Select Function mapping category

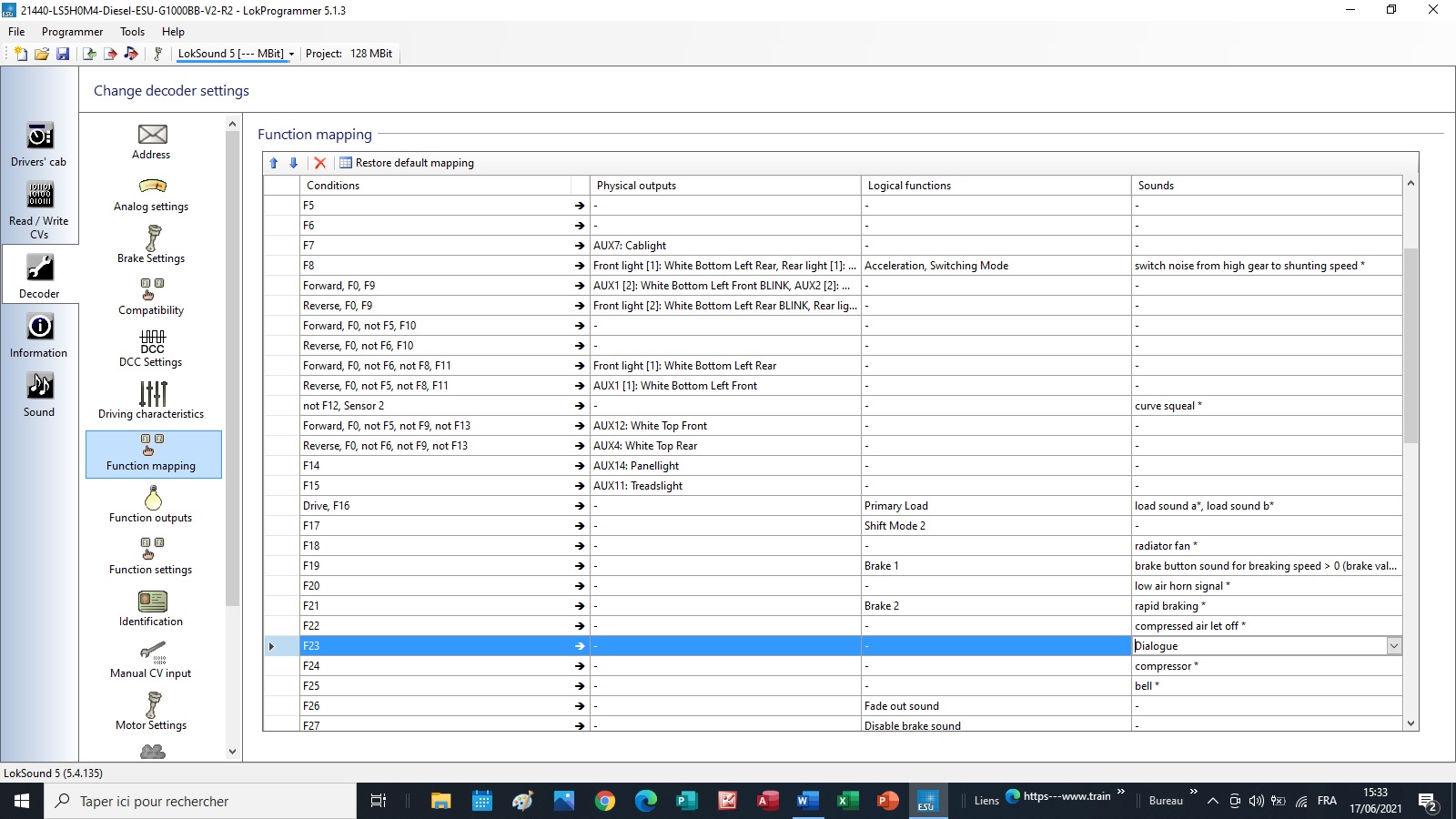tap(154, 453)
